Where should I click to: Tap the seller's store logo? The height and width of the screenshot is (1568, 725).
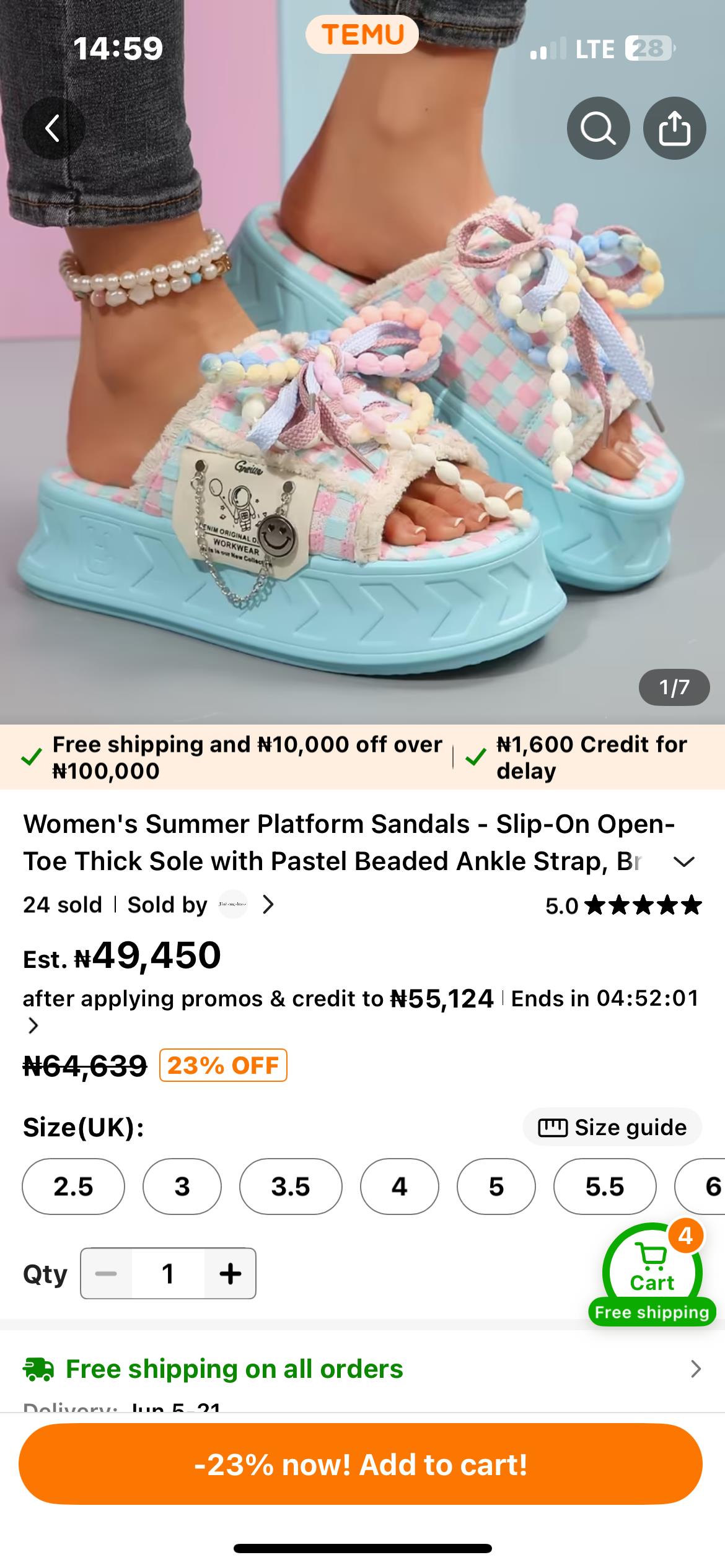click(x=233, y=905)
